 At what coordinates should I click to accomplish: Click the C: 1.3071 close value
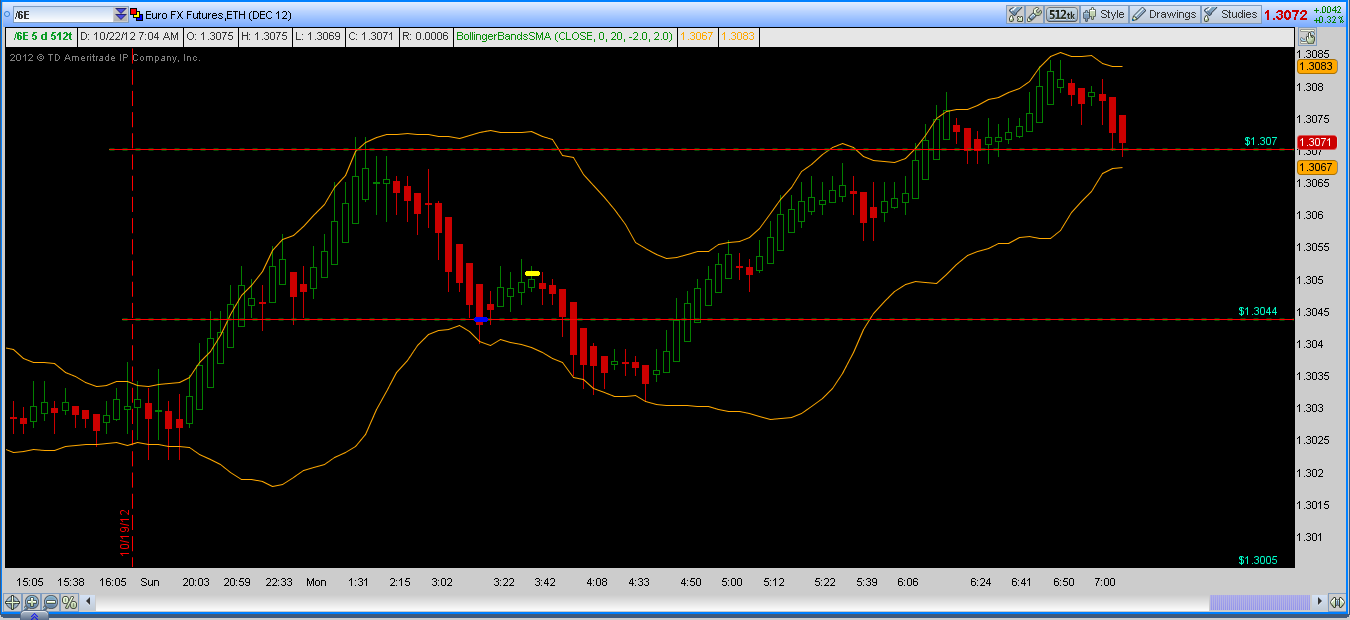click(372, 36)
